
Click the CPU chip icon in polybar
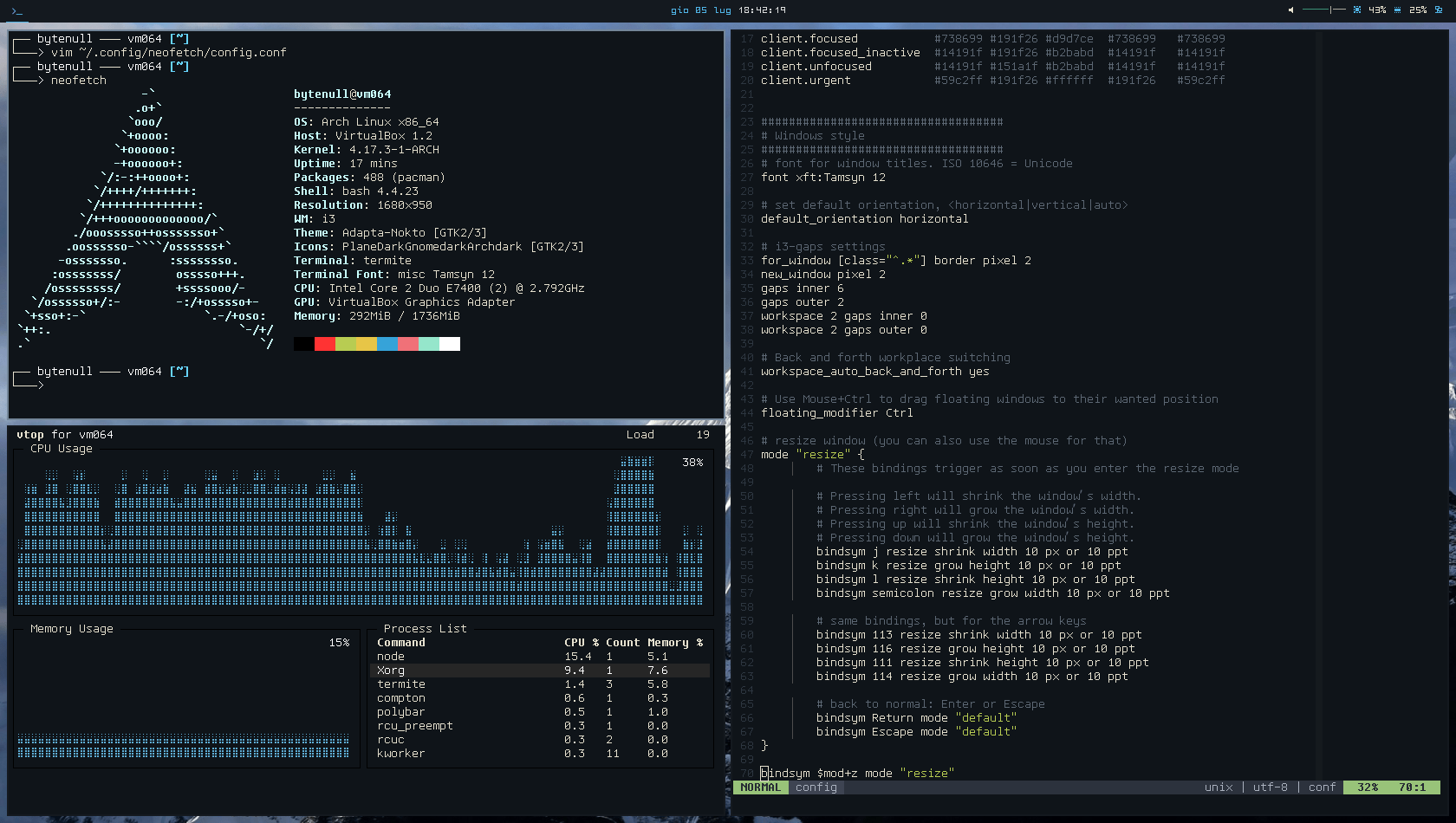point(1357,10)
